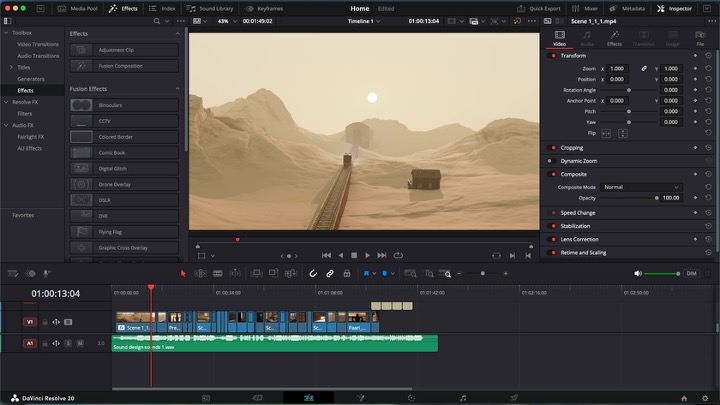Mute audio track A1

pos(80,343)
